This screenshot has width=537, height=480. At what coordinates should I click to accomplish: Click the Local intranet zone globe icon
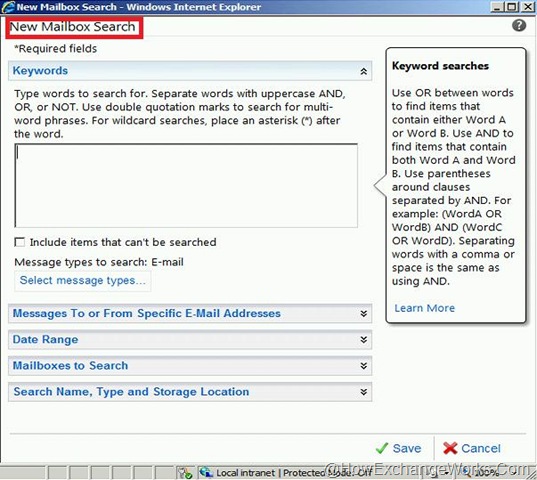pyautogui.click(x=206, y=472)
